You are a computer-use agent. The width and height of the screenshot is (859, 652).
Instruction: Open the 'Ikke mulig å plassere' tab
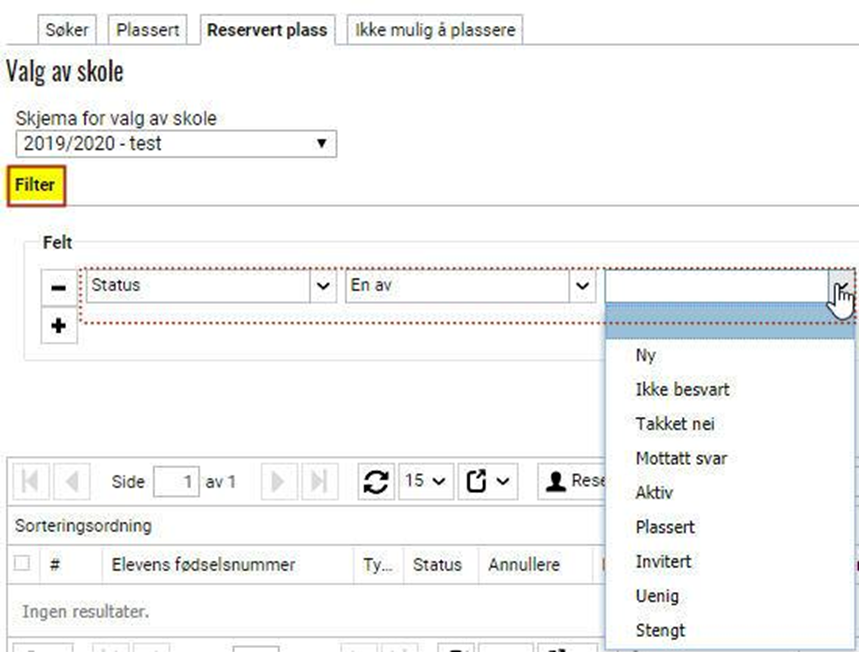pyautogui.click(x=435, y=30)
